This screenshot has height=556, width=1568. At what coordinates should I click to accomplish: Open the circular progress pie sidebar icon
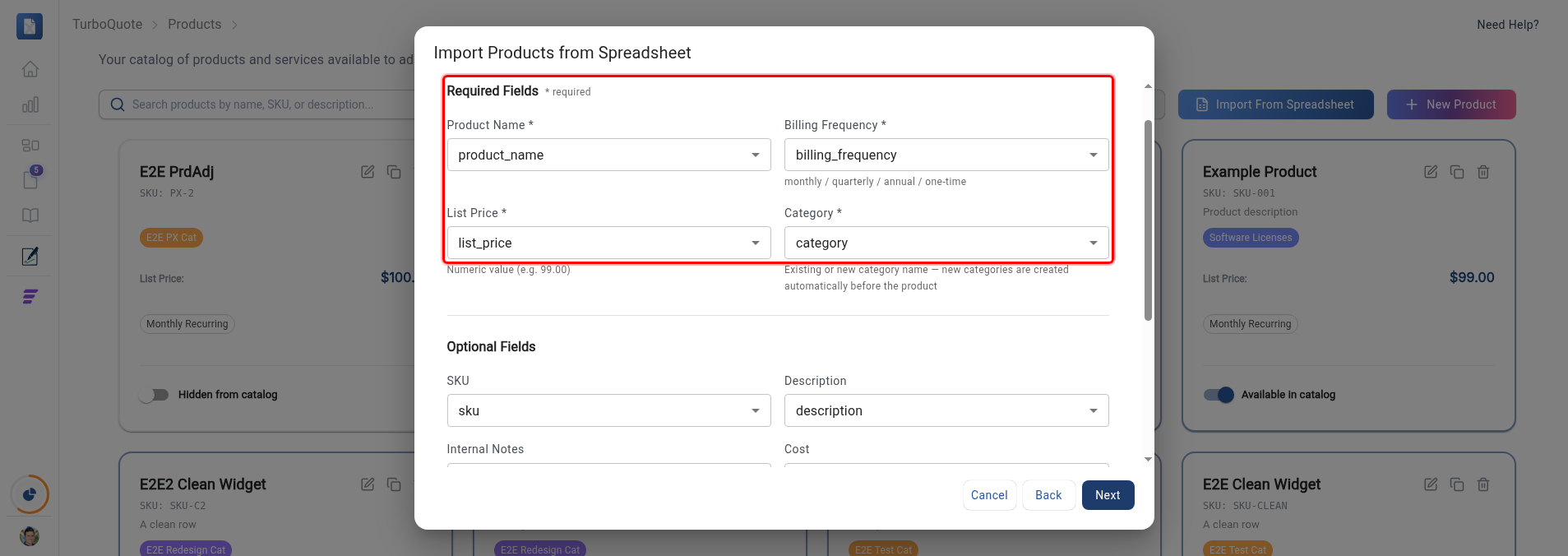click(30, 494)
